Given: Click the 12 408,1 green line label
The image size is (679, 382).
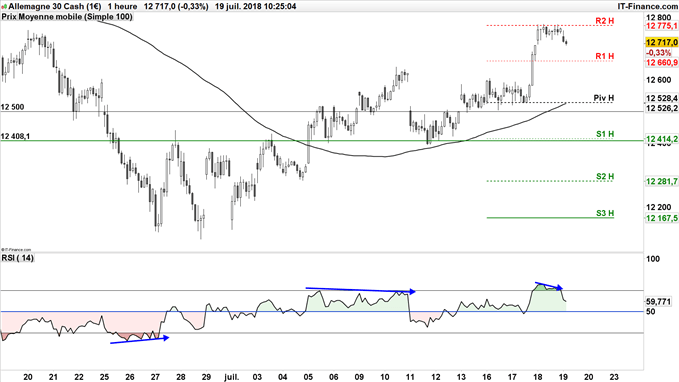Looking at the screenshot, I should click(x=16, y=137).
